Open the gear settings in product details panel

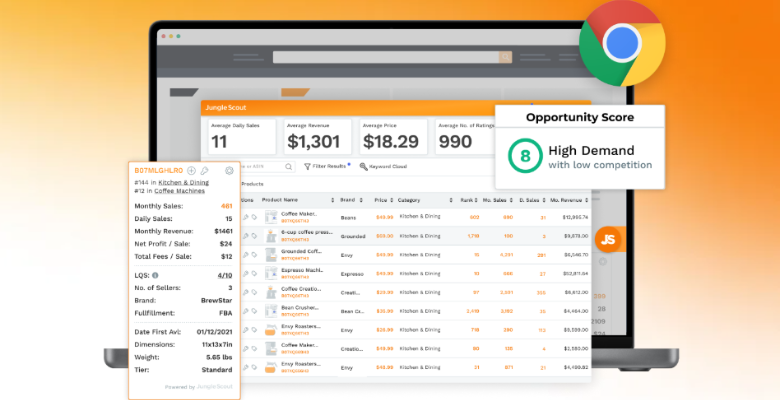pyautogui.click(x=229, y=171)
